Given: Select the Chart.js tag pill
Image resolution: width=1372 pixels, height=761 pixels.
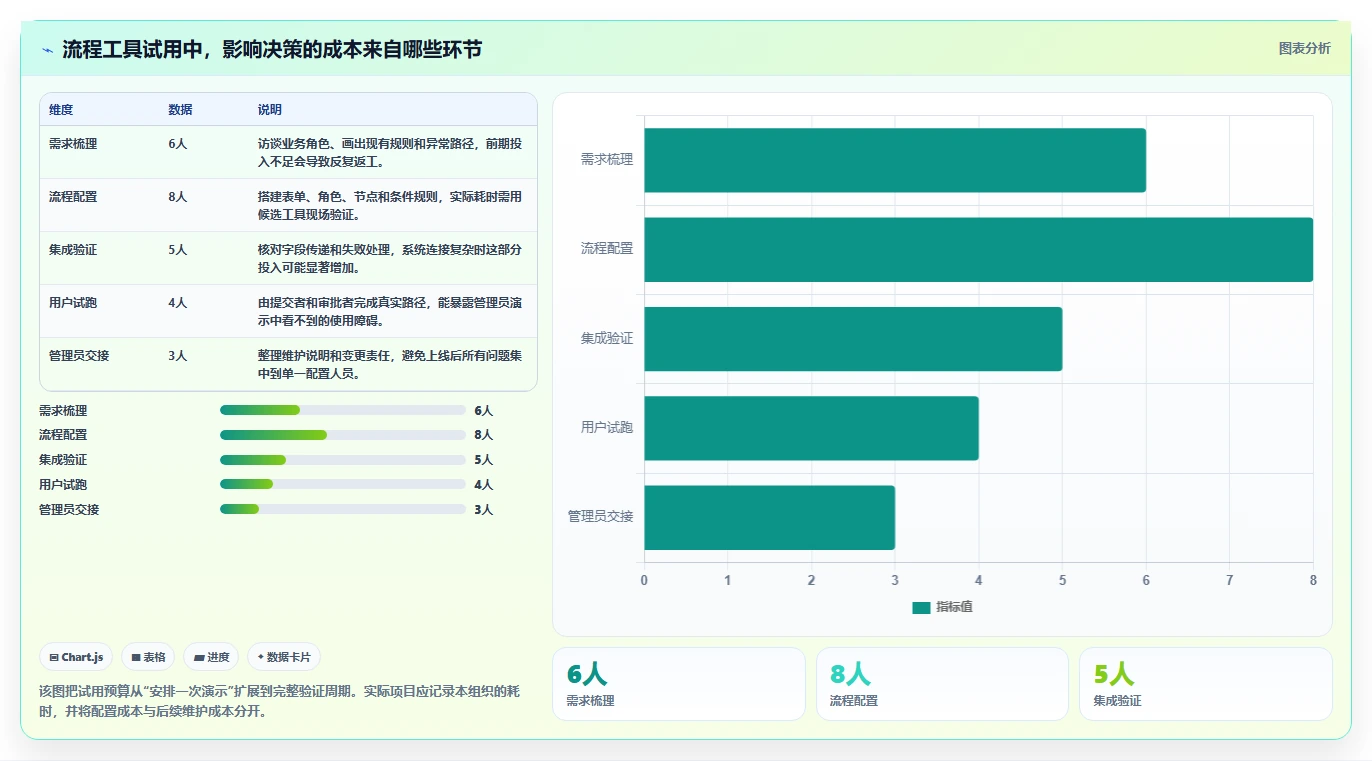Looking at the screenshot, I should click(76, 657).
